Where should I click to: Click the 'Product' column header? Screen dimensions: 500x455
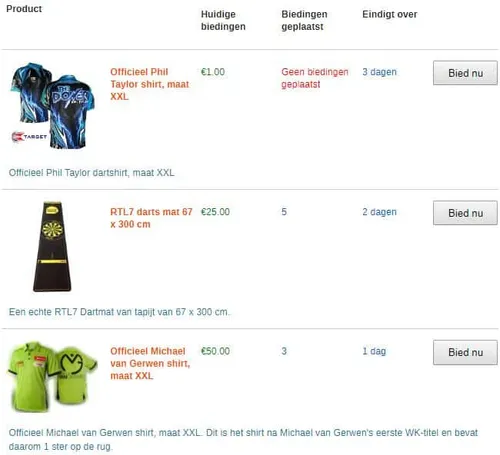[x=24, y=9]
